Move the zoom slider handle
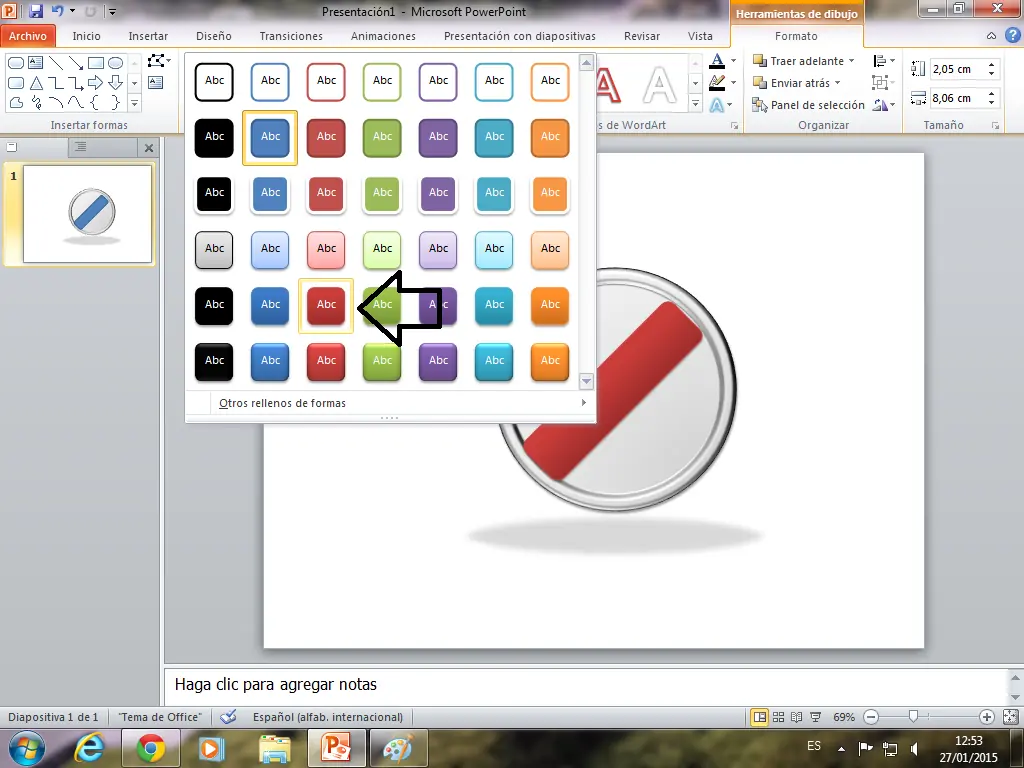The width and height of the screenshot is (1024, 768). pos(914,717)
